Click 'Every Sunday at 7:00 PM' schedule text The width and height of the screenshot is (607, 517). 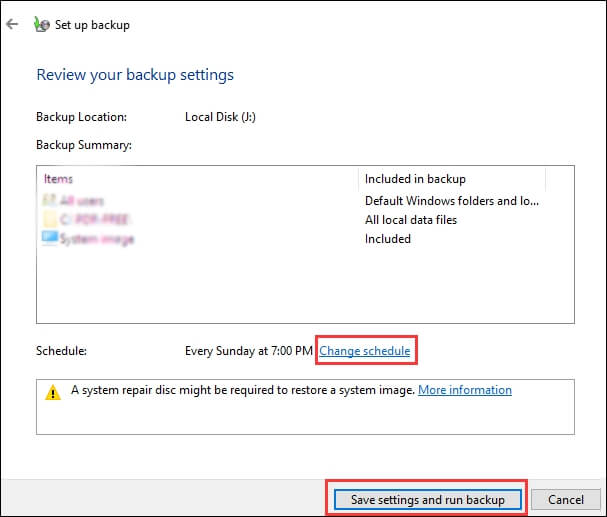pyautogui.click(x=249, y=351)
